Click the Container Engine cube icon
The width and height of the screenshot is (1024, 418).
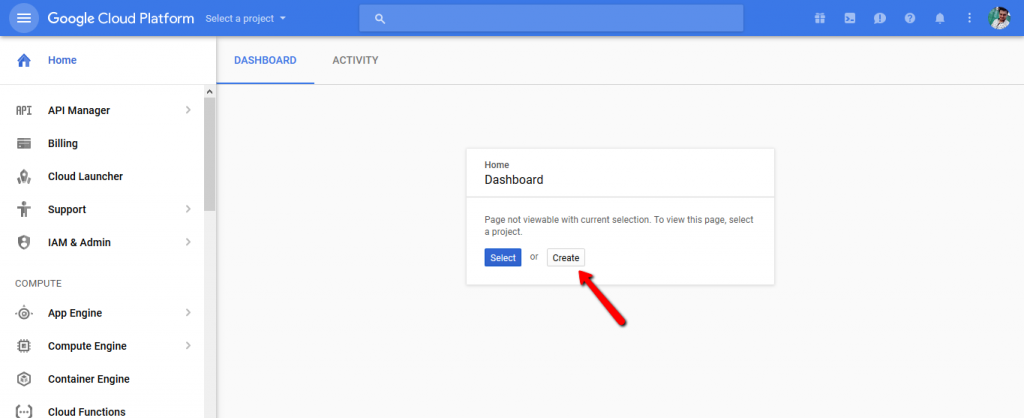click(x=24, y=379)
